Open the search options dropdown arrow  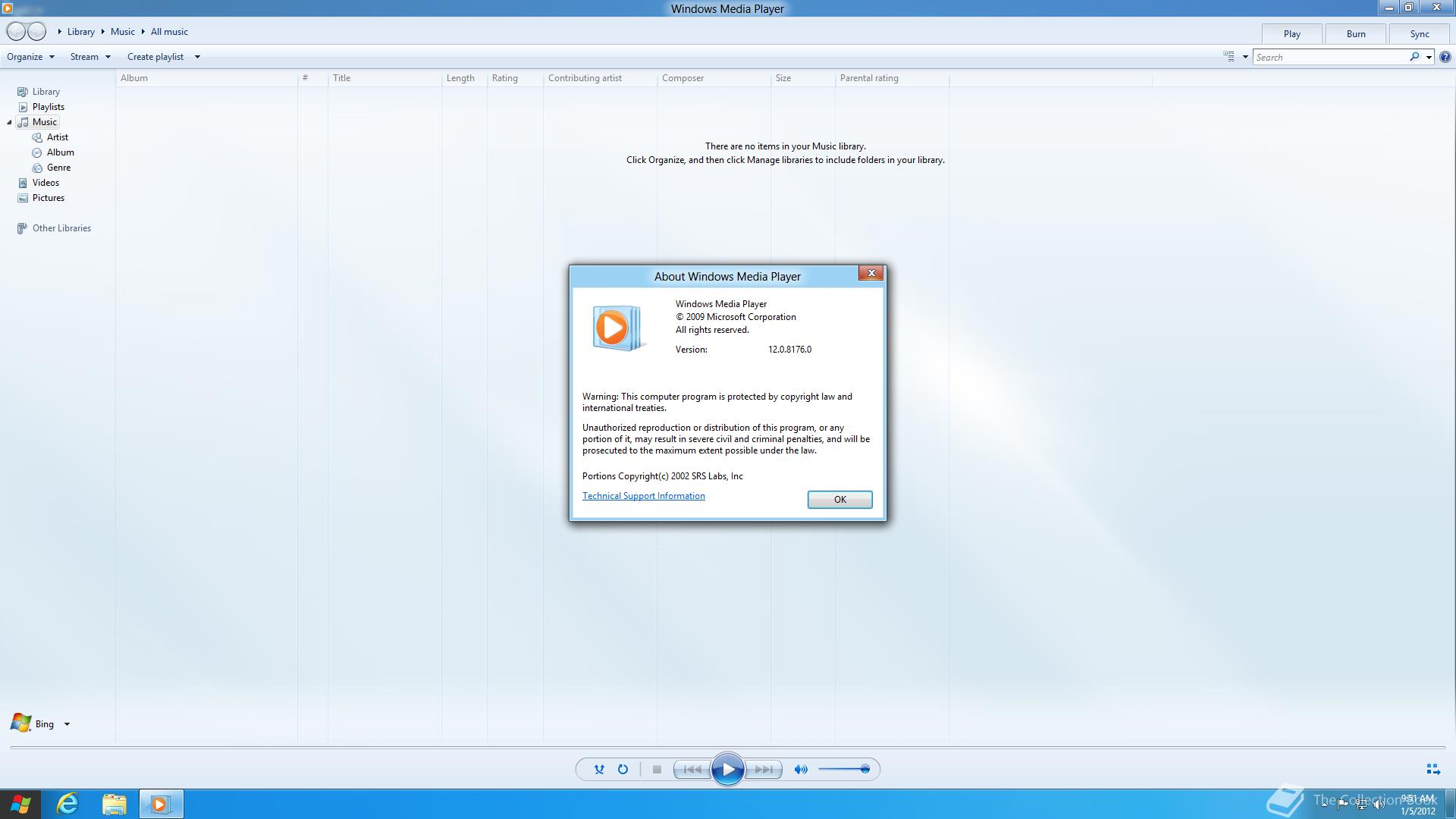pos(1429,57)
